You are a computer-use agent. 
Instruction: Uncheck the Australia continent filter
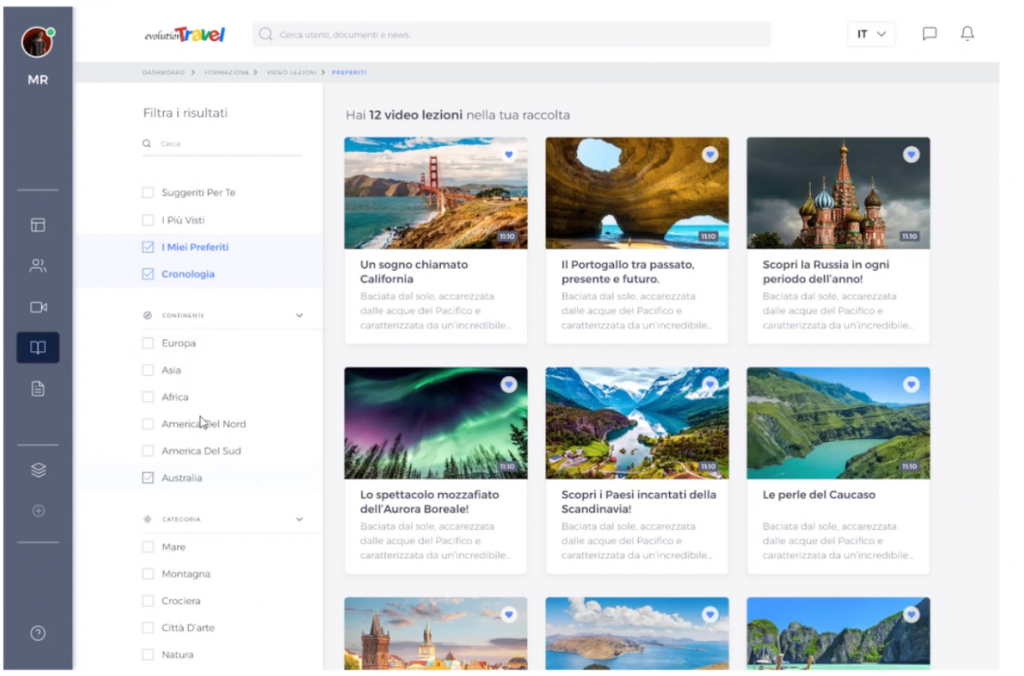click(148, 478)
